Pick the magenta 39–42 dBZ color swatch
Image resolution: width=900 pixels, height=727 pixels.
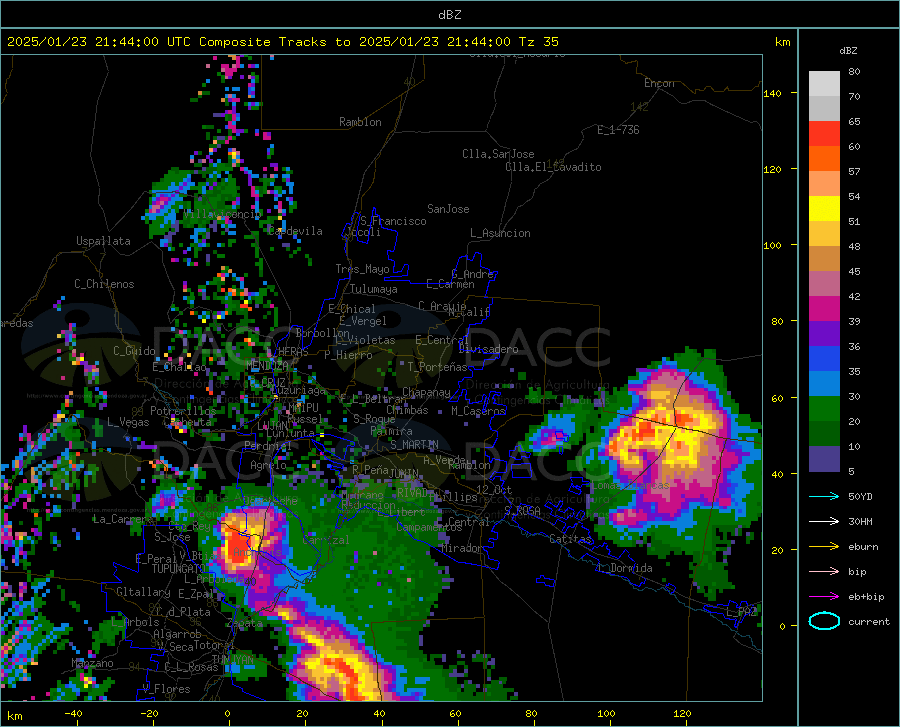coord(824,309)
